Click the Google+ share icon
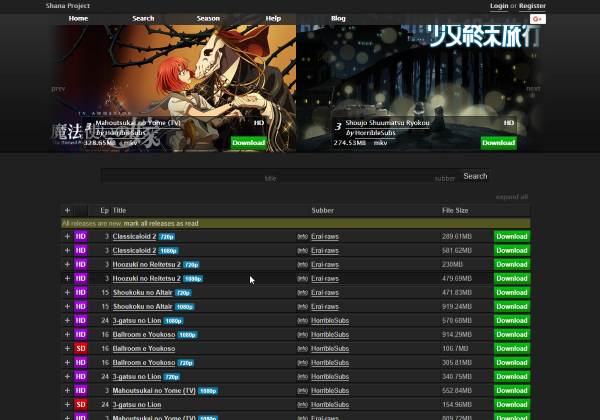600x420 pixels. click(x=538, y=19)
